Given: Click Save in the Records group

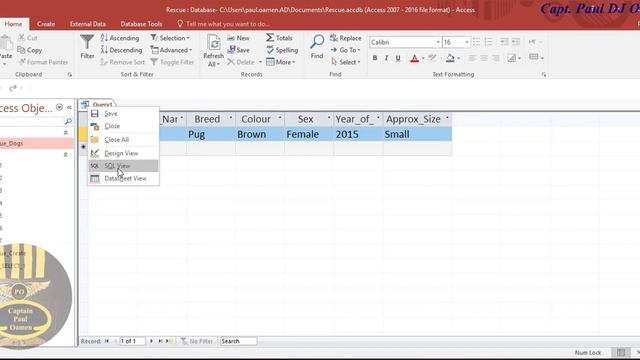Looking at the screenshot, I should 238,50.
